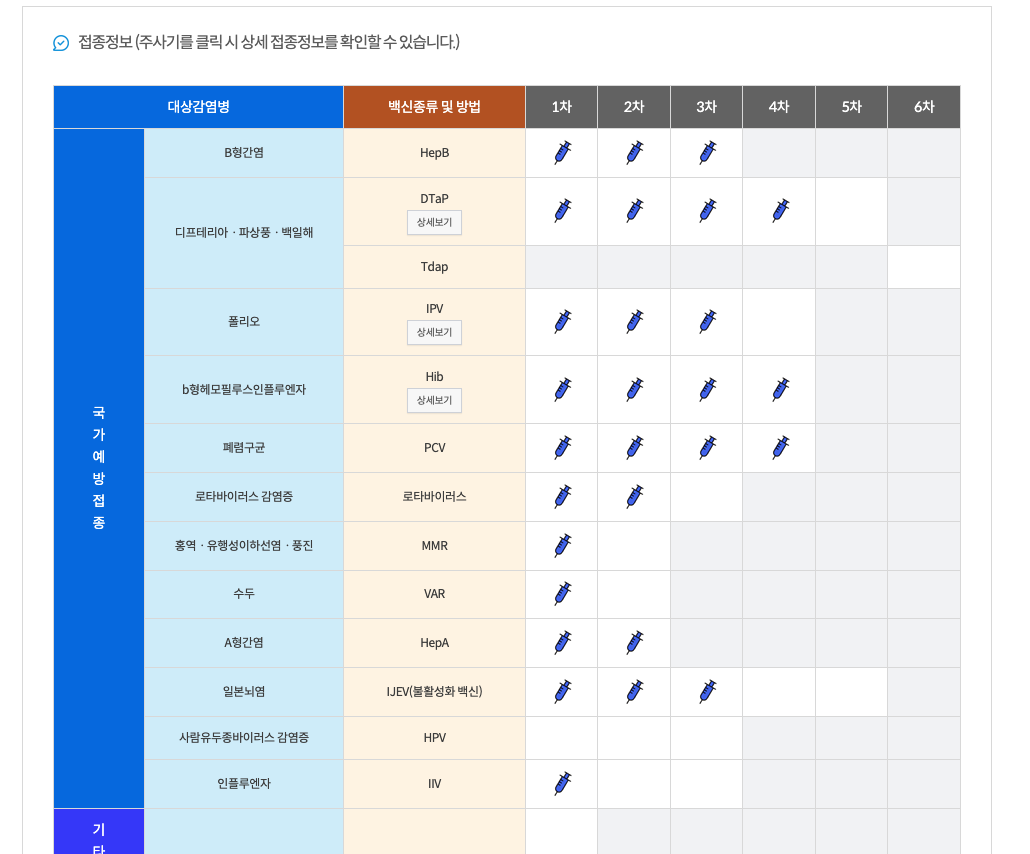Open PCV 2차 syringe details
Screen dimensions: 1030x854
point(635,447)
